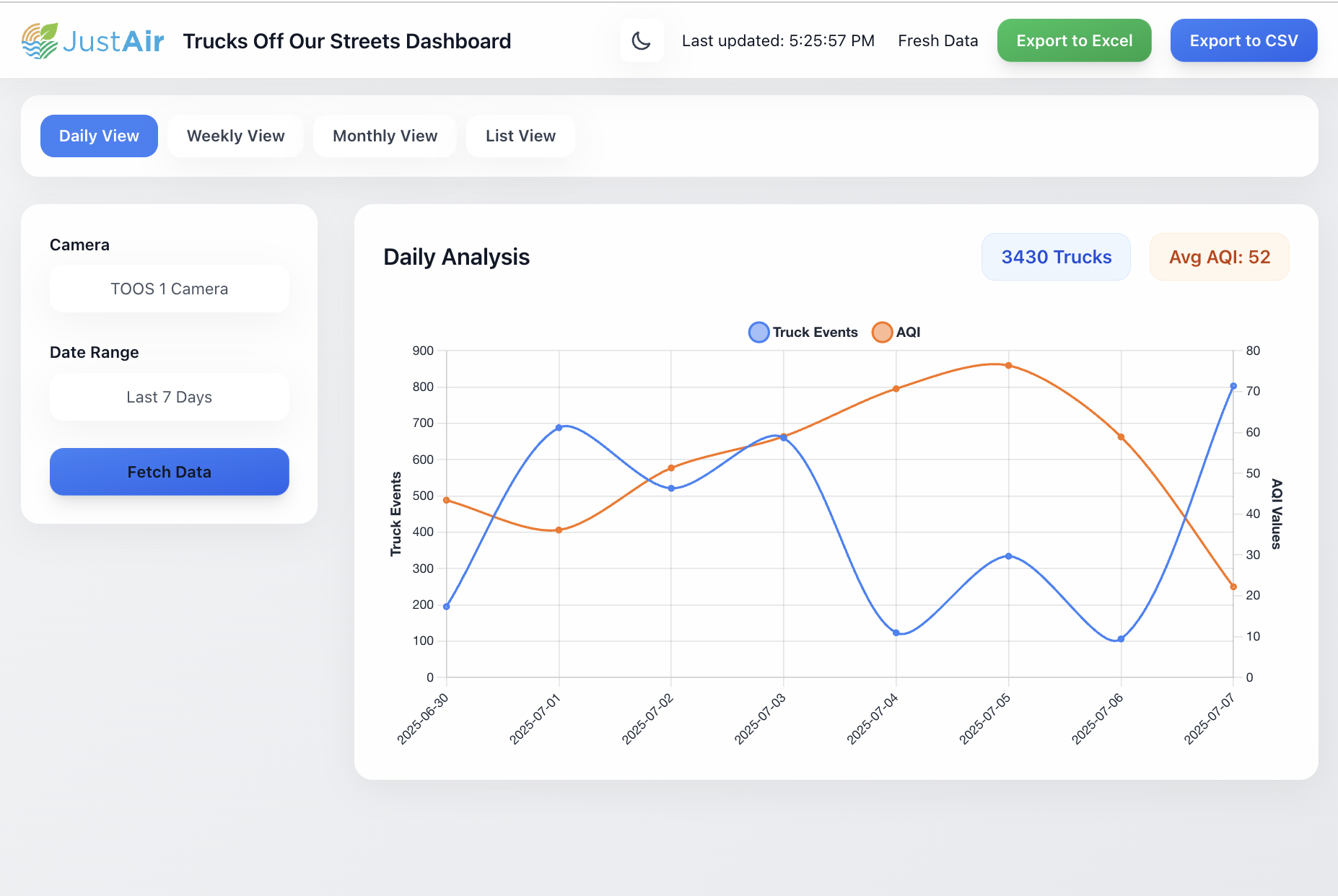The height and width of the screenshot is (896, 1338).
Task: Click the JustAir leaf logo
Action: (x=40, y=41)
